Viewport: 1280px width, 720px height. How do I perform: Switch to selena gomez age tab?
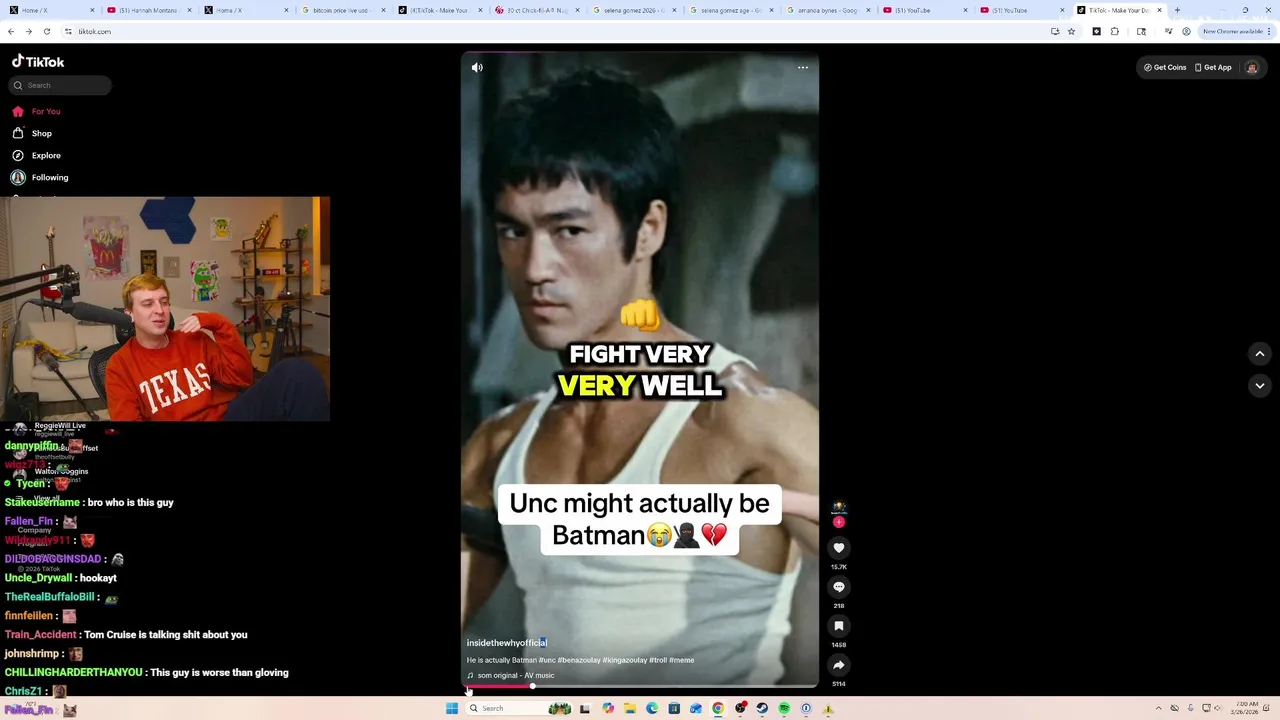[x=730, y=10]
